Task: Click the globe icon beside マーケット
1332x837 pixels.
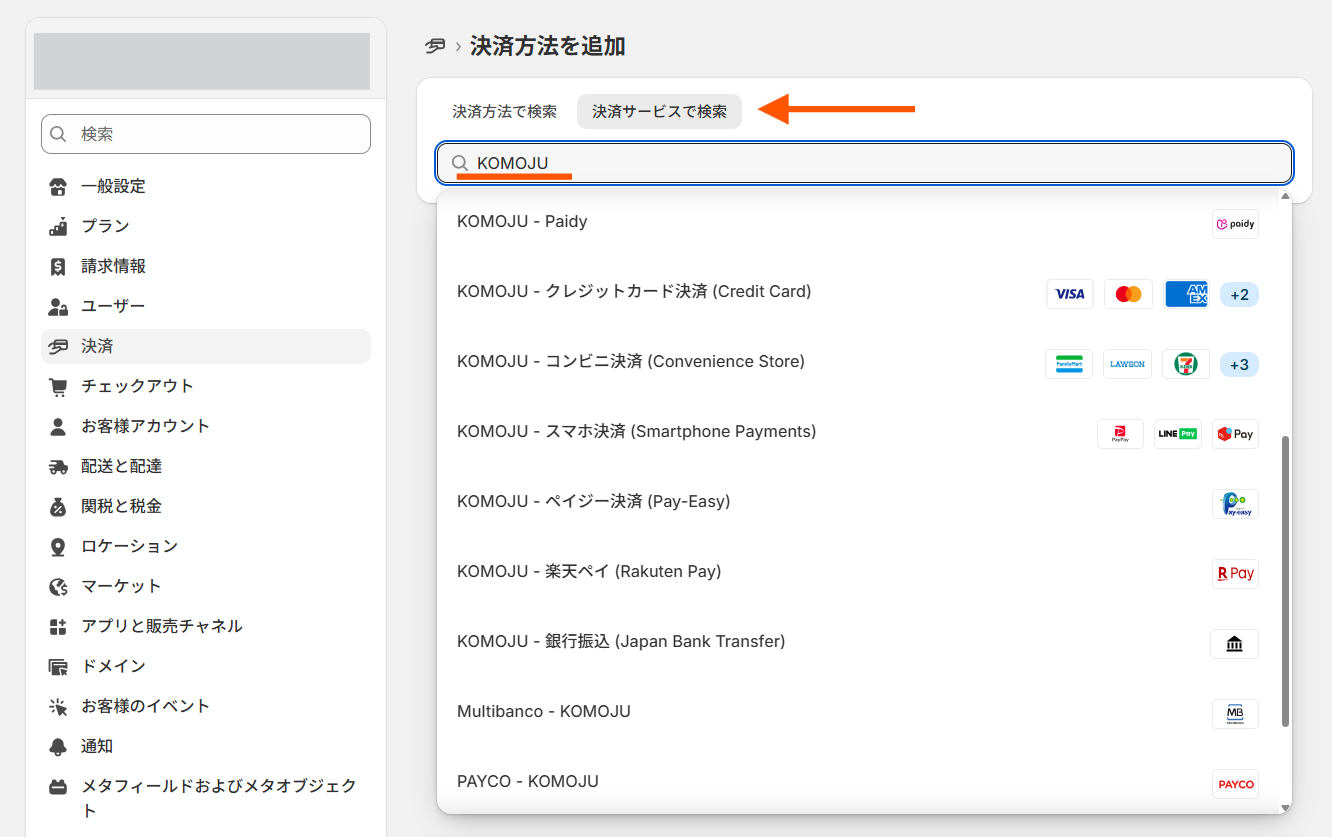Action: click(58, 586)
